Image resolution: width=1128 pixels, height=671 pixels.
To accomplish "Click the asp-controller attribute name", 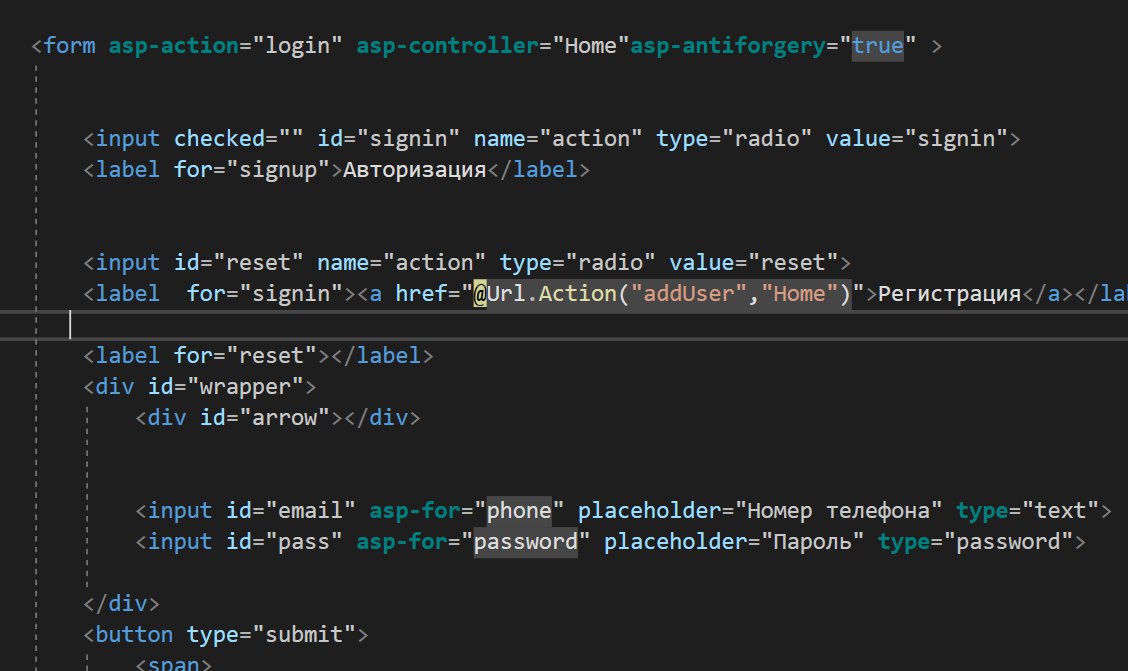I will pyautogui.click(x=447, y=45).
